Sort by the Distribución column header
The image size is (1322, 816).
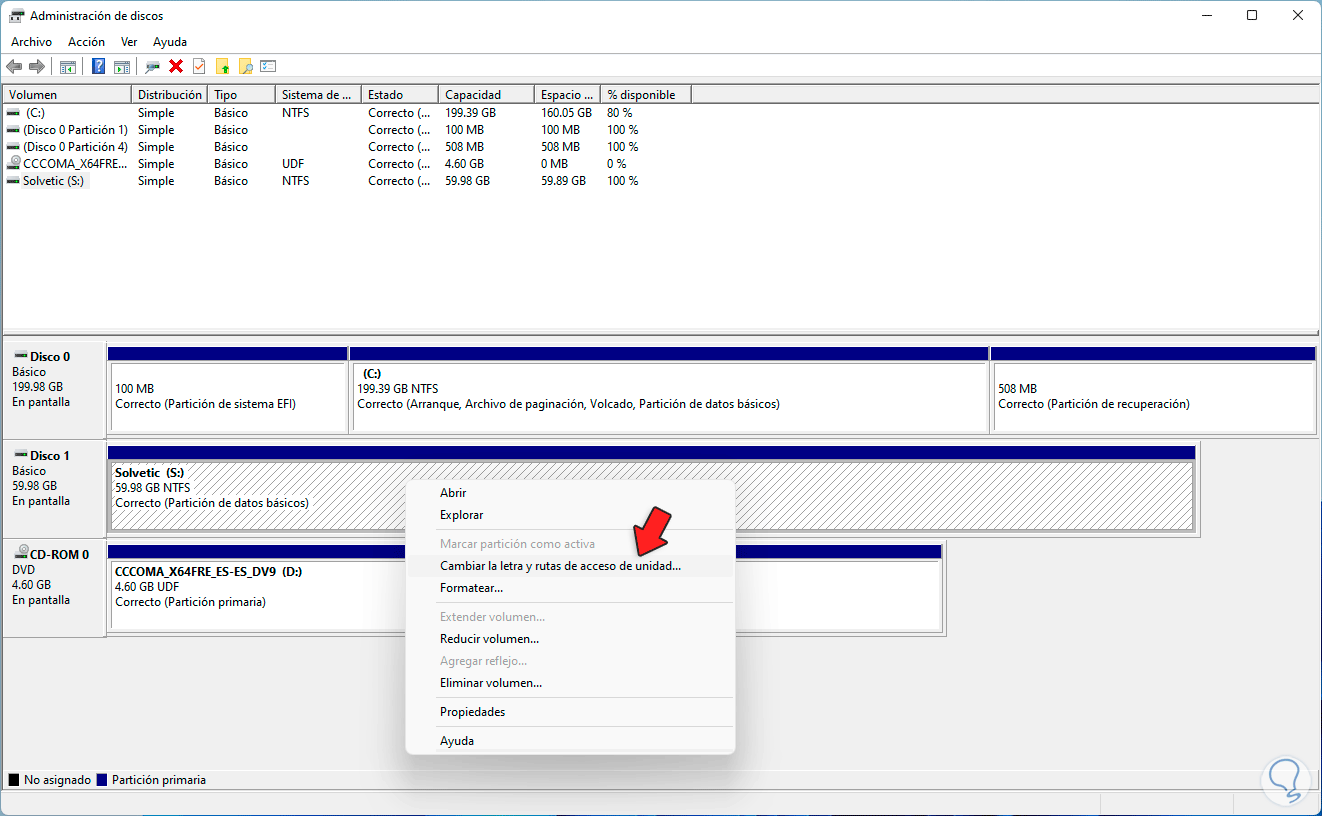(169, 95)
